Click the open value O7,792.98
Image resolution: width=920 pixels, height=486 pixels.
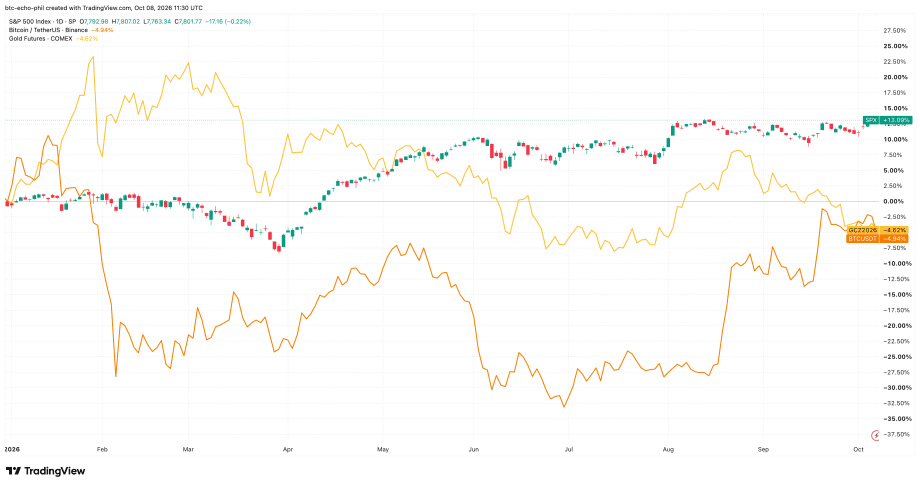pyautogui.click(x=94, y=22)
